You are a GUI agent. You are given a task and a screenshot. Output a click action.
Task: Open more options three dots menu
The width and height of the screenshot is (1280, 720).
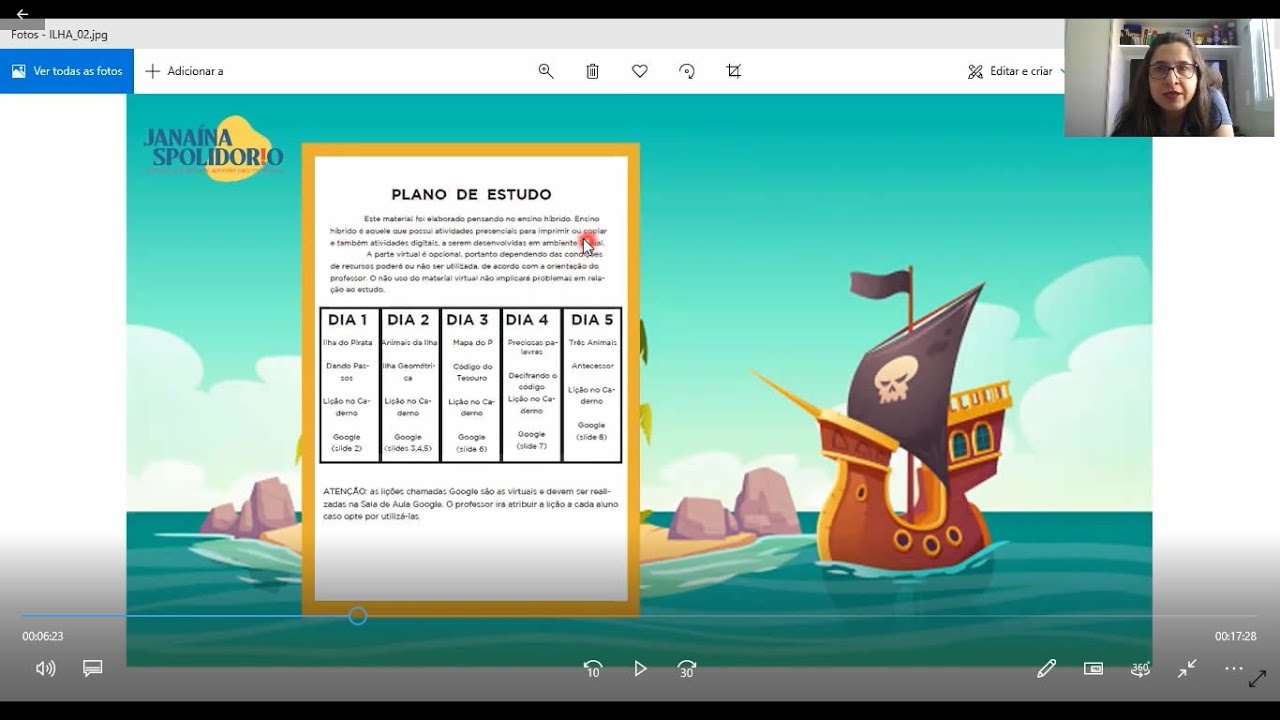pos(1234,668)
